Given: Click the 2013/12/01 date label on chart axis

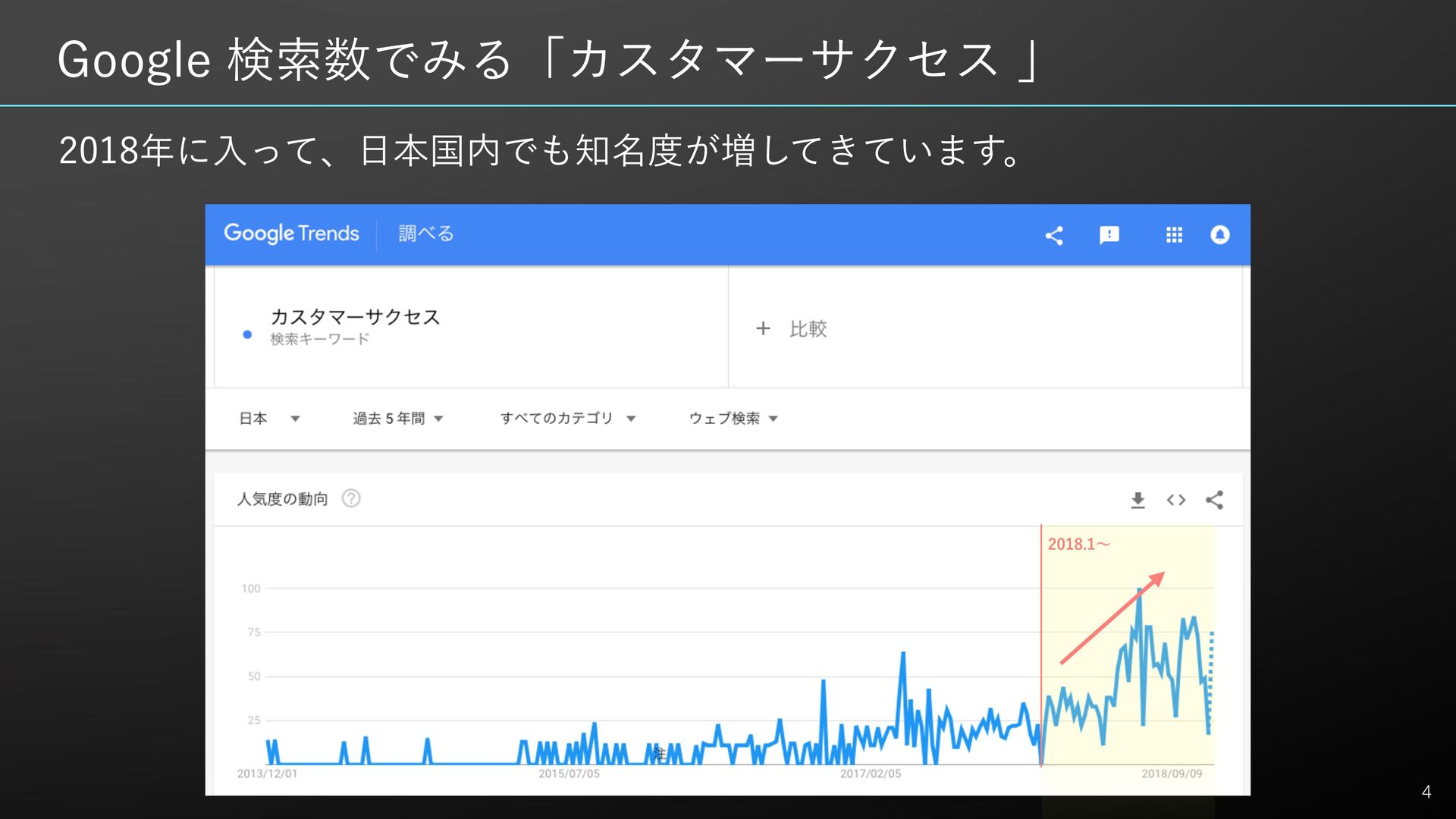Looking at the screenshot, I should 267,773.
